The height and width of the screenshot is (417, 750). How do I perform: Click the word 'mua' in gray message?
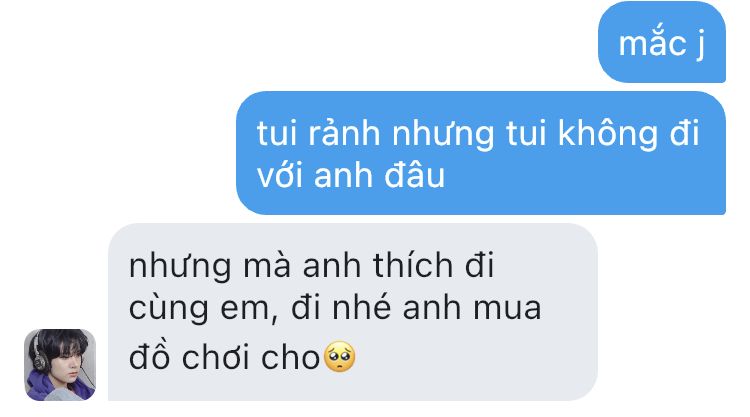click(x=507, y=308)
